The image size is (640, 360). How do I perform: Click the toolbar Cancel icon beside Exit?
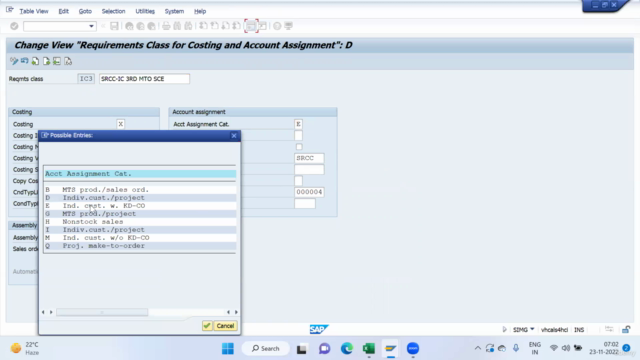tap(151, 26)
